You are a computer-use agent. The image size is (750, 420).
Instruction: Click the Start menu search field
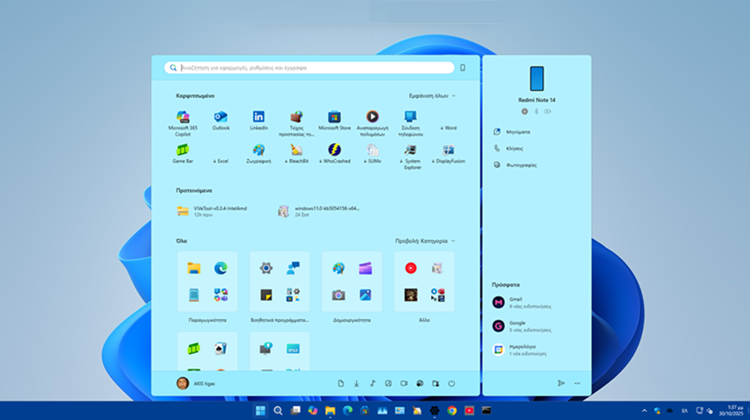click(x=309, y=68)
